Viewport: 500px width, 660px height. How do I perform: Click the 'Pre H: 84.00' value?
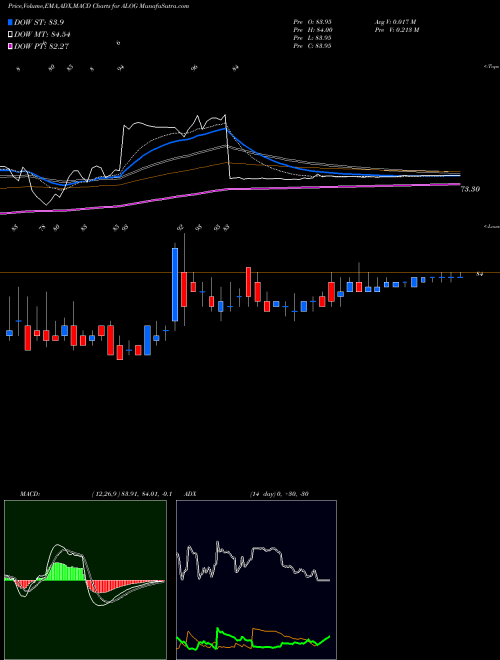click(313, 30)
